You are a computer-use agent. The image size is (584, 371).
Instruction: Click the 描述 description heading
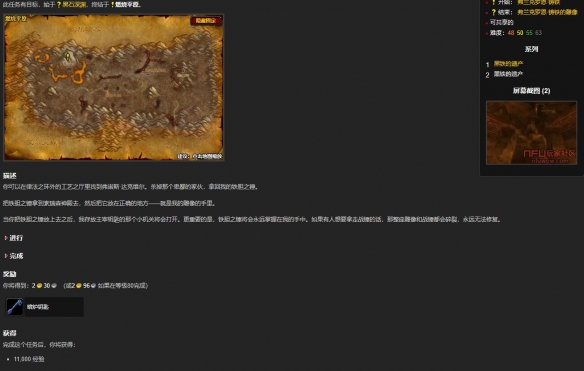[x=10, y=176]
